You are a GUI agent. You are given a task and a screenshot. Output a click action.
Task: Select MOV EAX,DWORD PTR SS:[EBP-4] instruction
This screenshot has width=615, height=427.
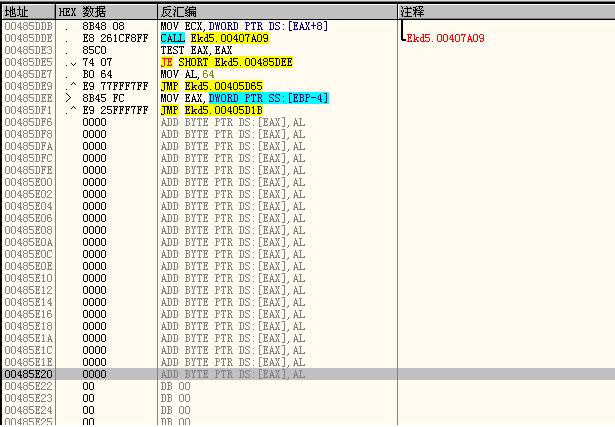[x=244, y=98]
